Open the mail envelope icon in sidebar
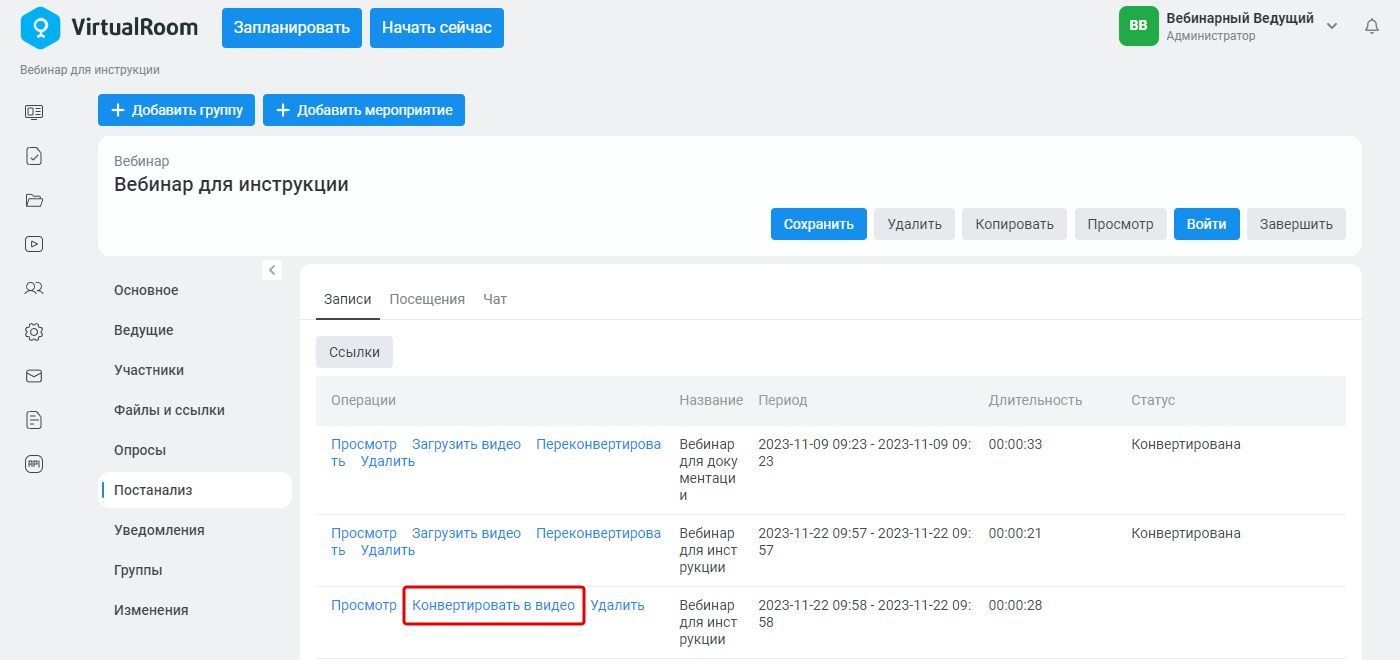 34,376
